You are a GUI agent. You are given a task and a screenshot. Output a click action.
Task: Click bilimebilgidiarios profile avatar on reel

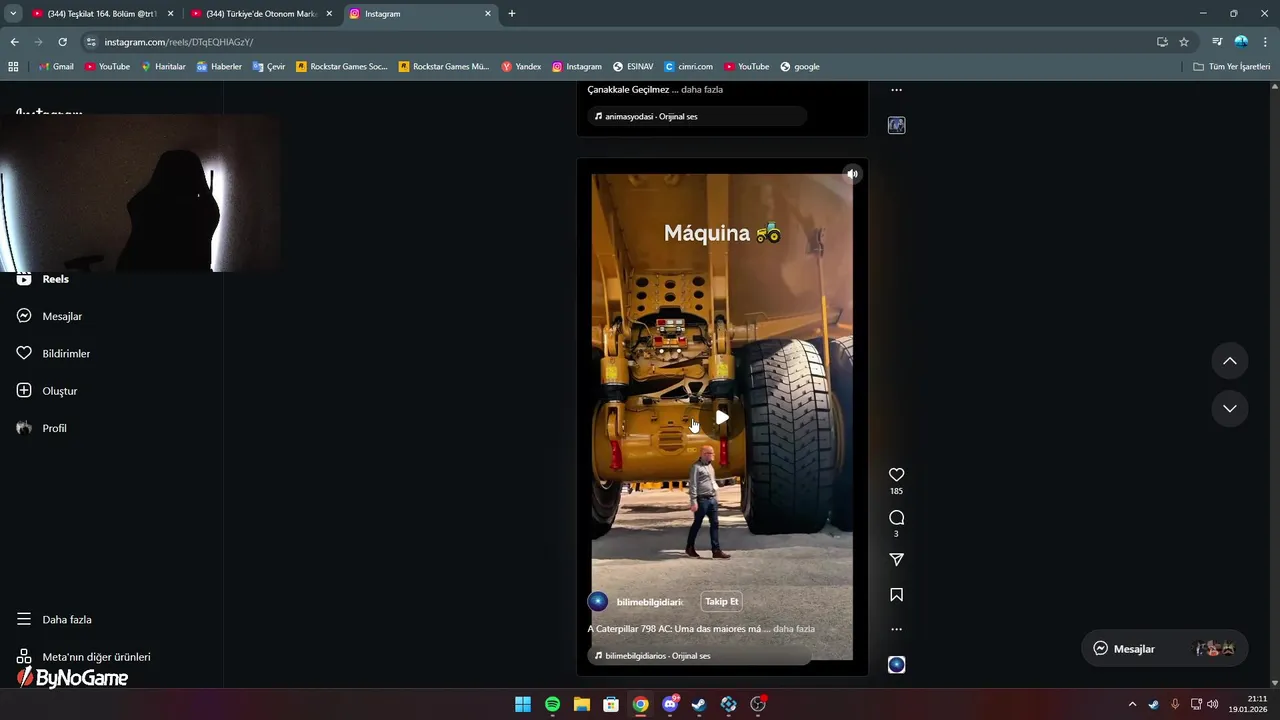[x=598, y=602]
